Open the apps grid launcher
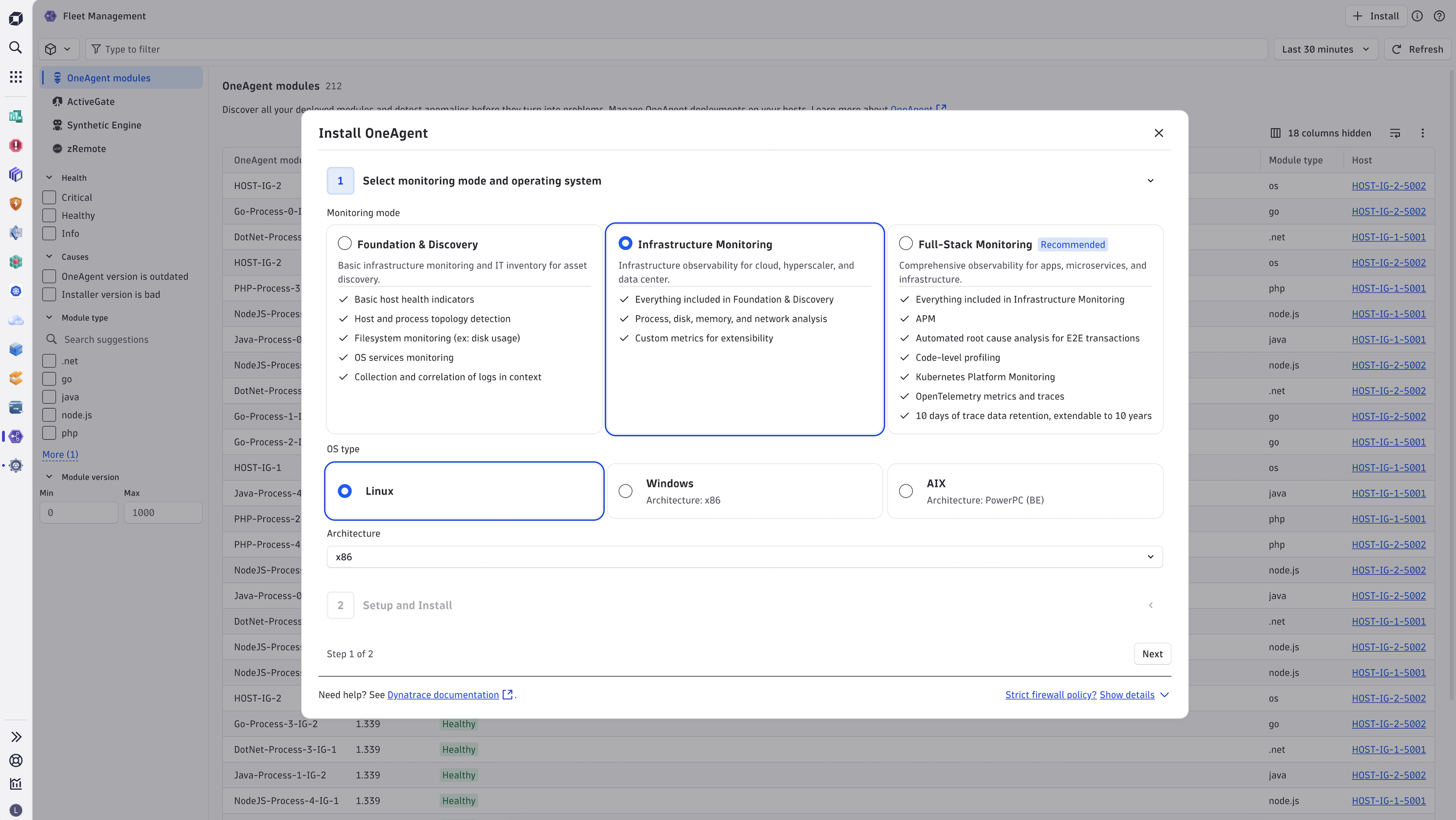Screen dimensions: 1456x820 [16, 77]
